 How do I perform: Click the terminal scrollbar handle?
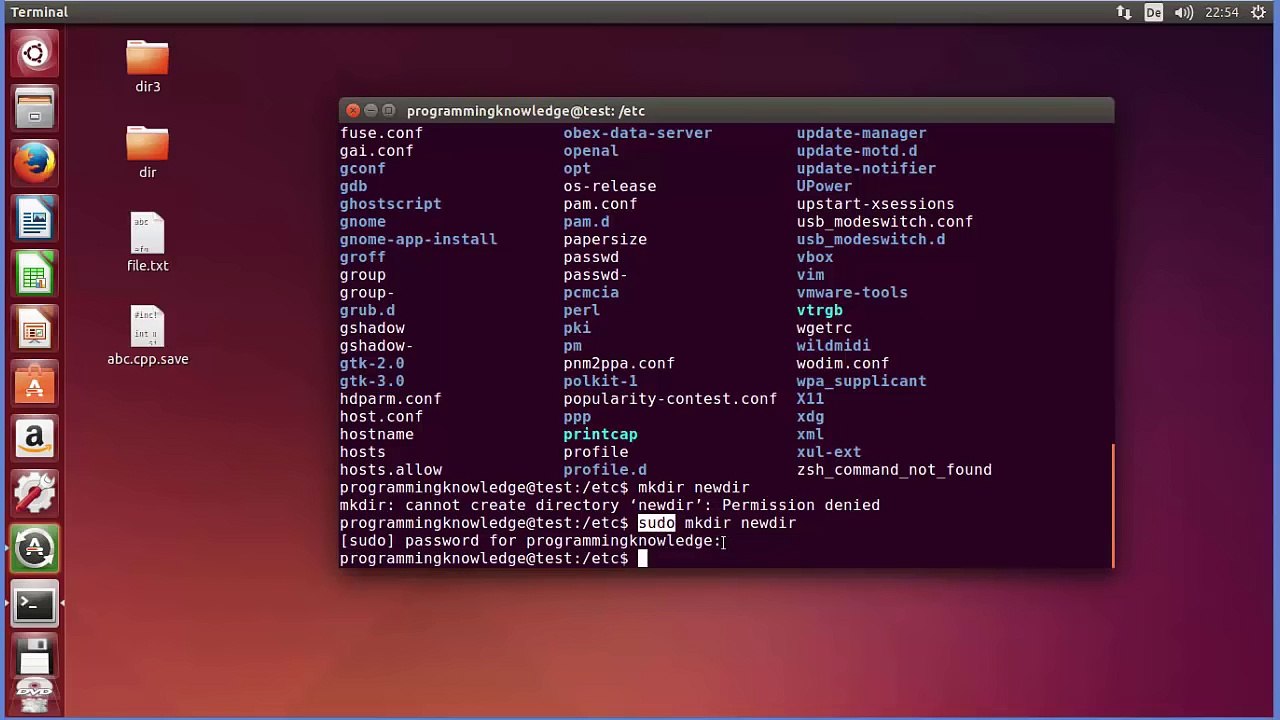click(1112, 506)
